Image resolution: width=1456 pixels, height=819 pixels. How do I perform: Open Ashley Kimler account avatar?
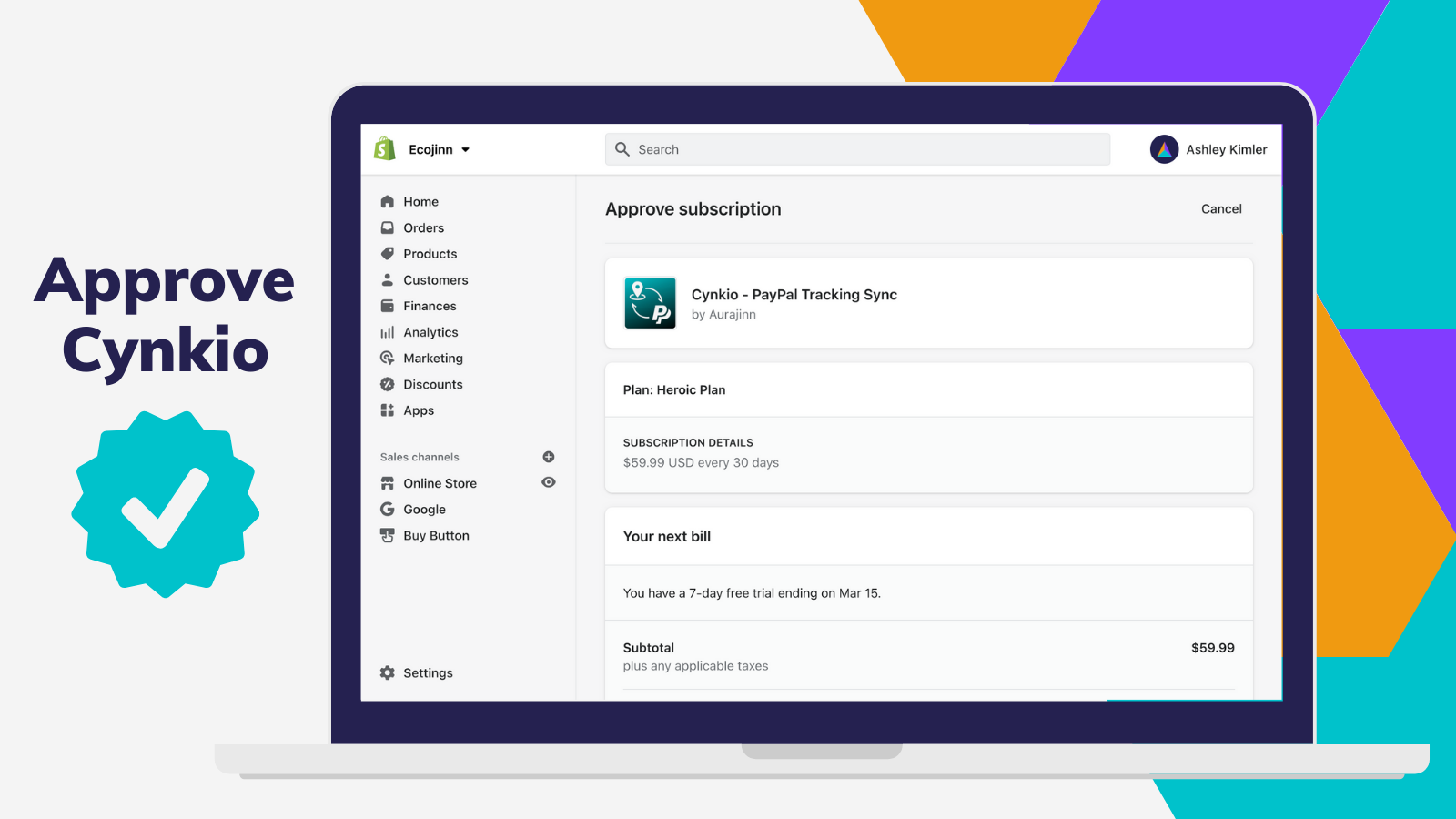point(1164,149)
